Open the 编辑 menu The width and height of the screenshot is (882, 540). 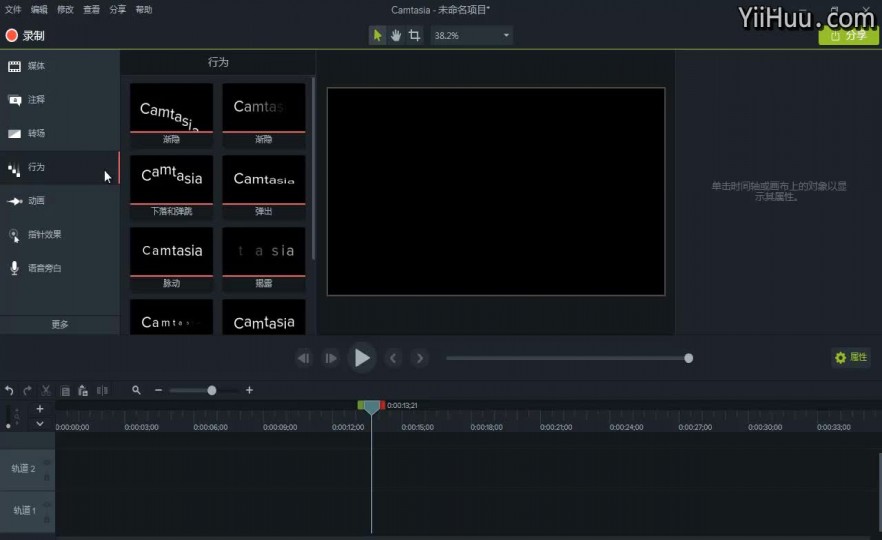39,10
